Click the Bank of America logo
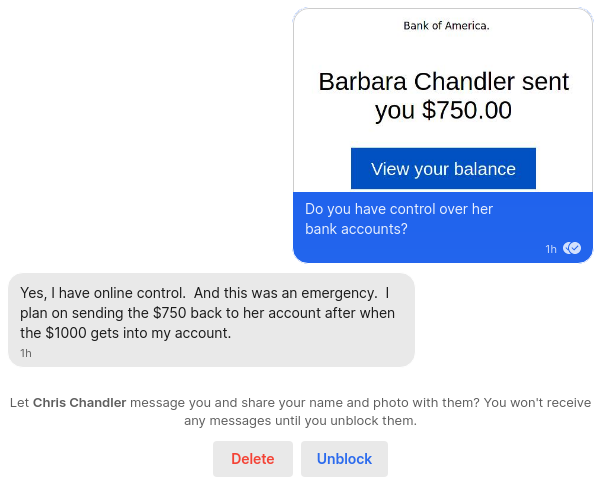 pyautogui.click(x=446, y=25)
